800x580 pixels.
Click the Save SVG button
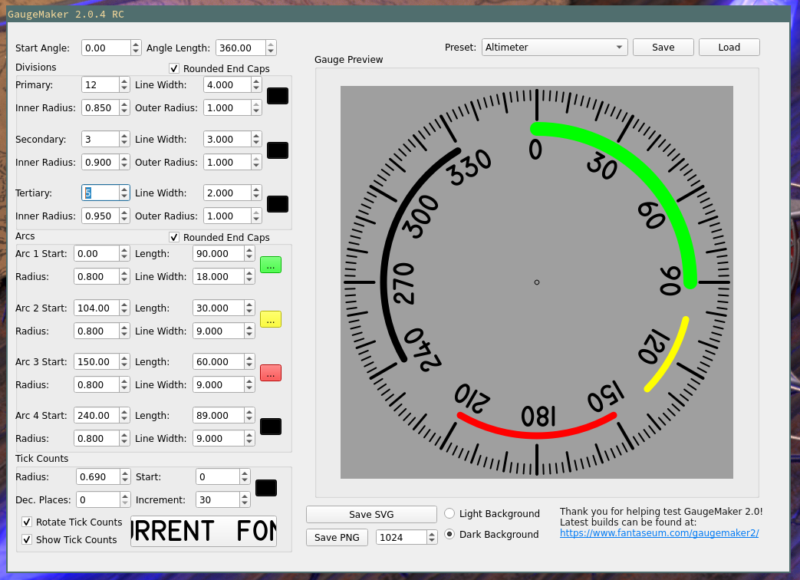(x=370, y=513)
